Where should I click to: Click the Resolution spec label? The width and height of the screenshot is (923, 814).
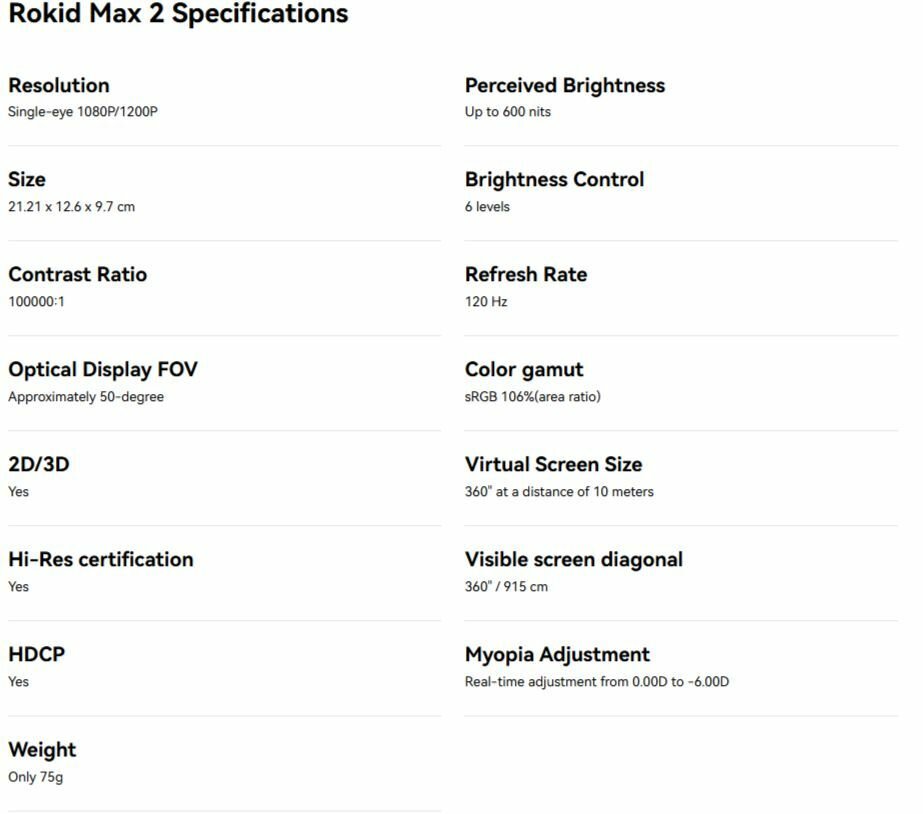click(59, 85)
